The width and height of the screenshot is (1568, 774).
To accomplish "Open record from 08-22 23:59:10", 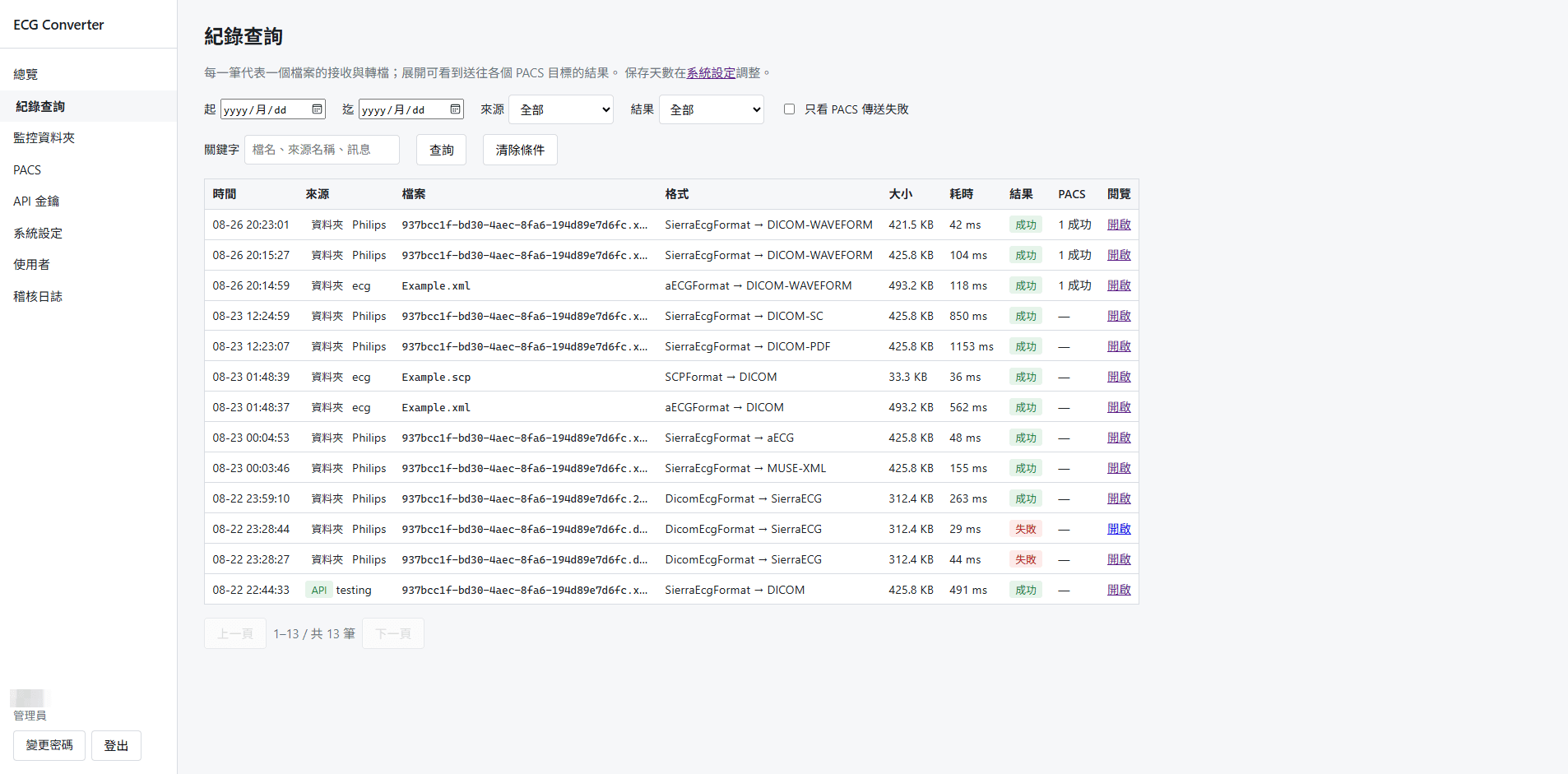I will [1119, 498].
